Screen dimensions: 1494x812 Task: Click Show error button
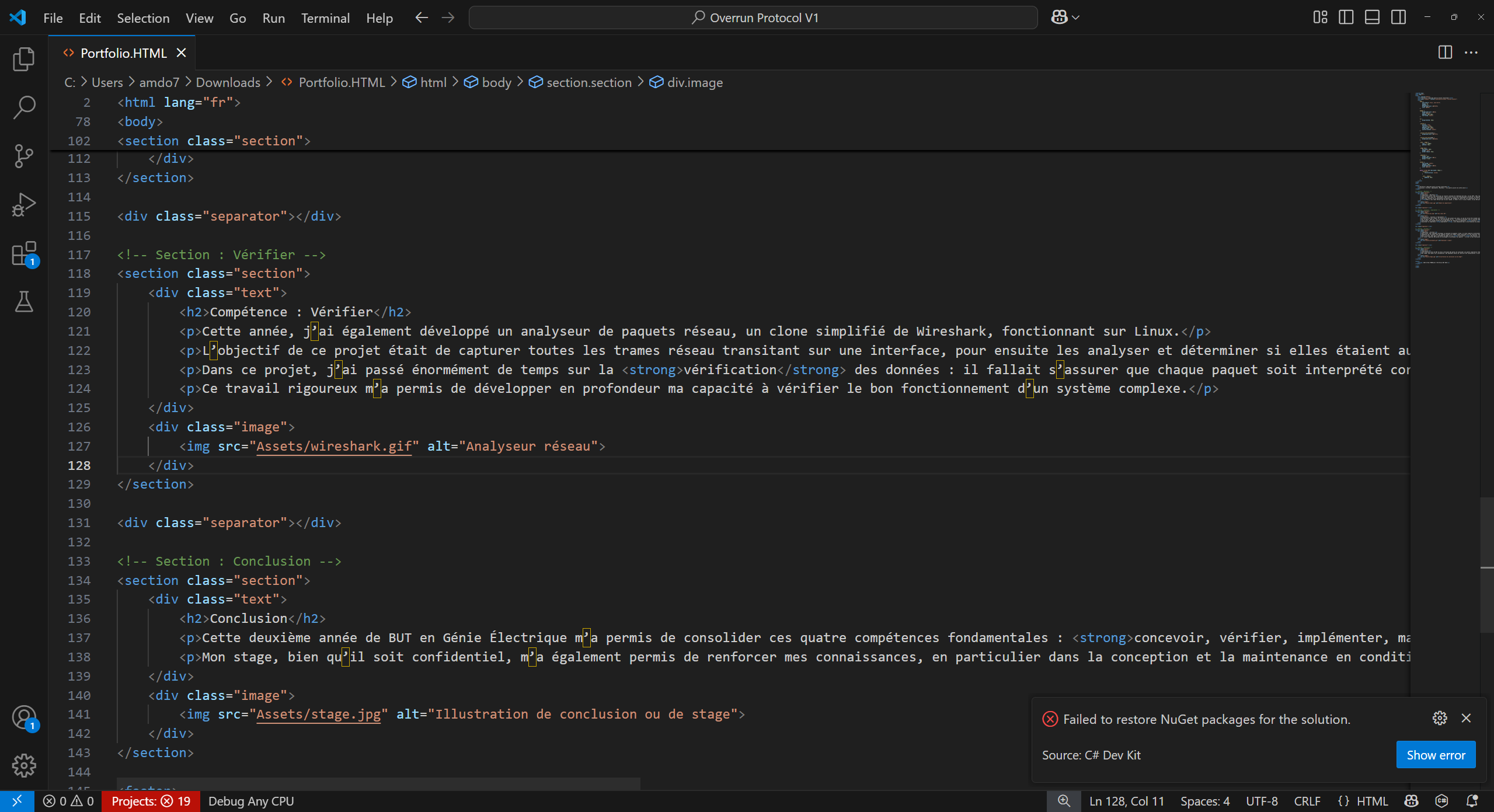click(1436, 755)
